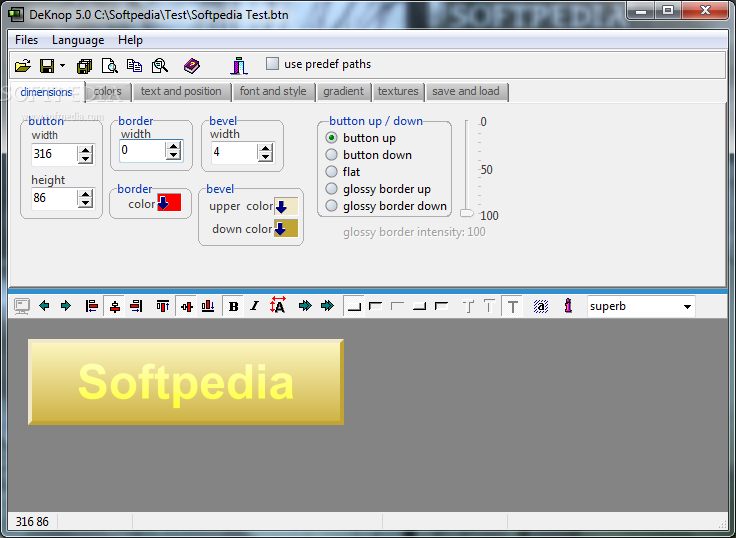This screenshot has height=538, width=736.
Task: Expand the arrow next to save icon
Action: [62, 66]
